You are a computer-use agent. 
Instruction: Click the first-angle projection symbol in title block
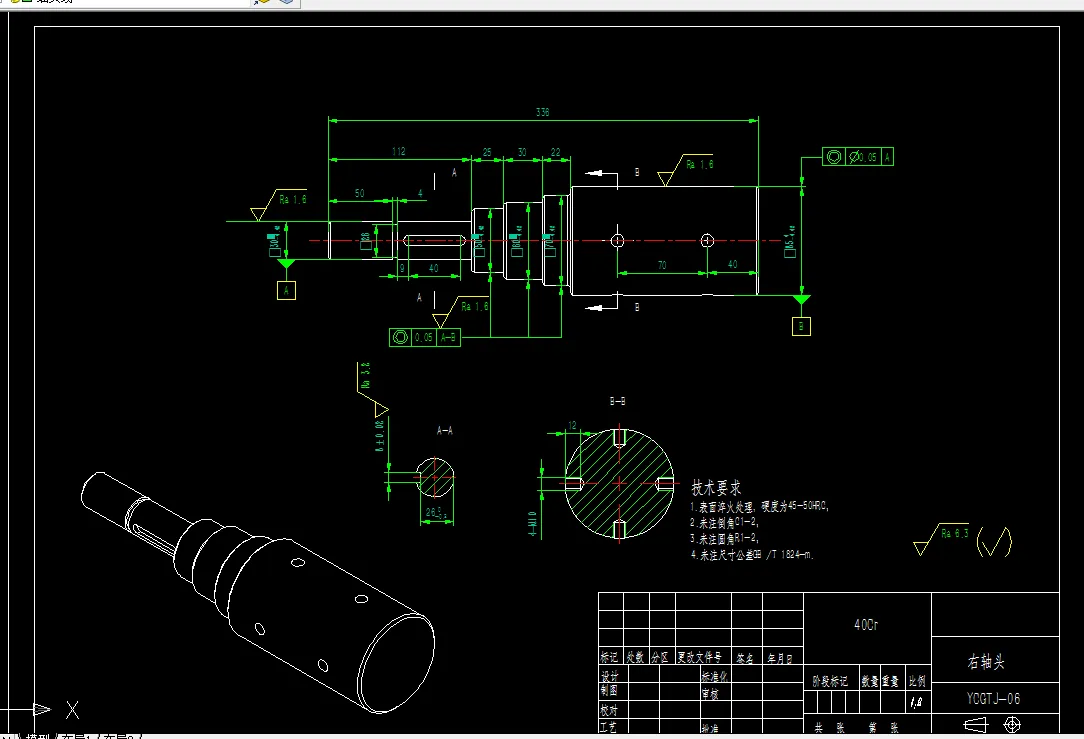992,724
